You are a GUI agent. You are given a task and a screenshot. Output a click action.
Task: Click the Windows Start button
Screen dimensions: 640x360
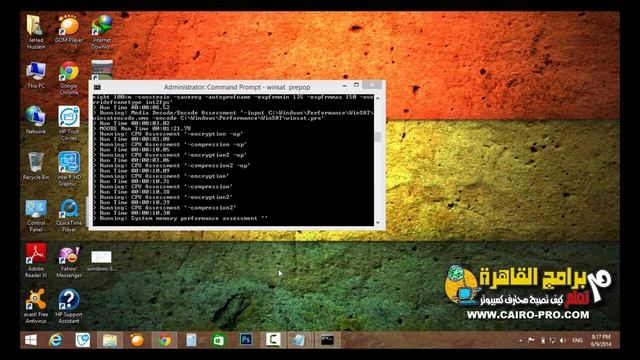(31, 340)
